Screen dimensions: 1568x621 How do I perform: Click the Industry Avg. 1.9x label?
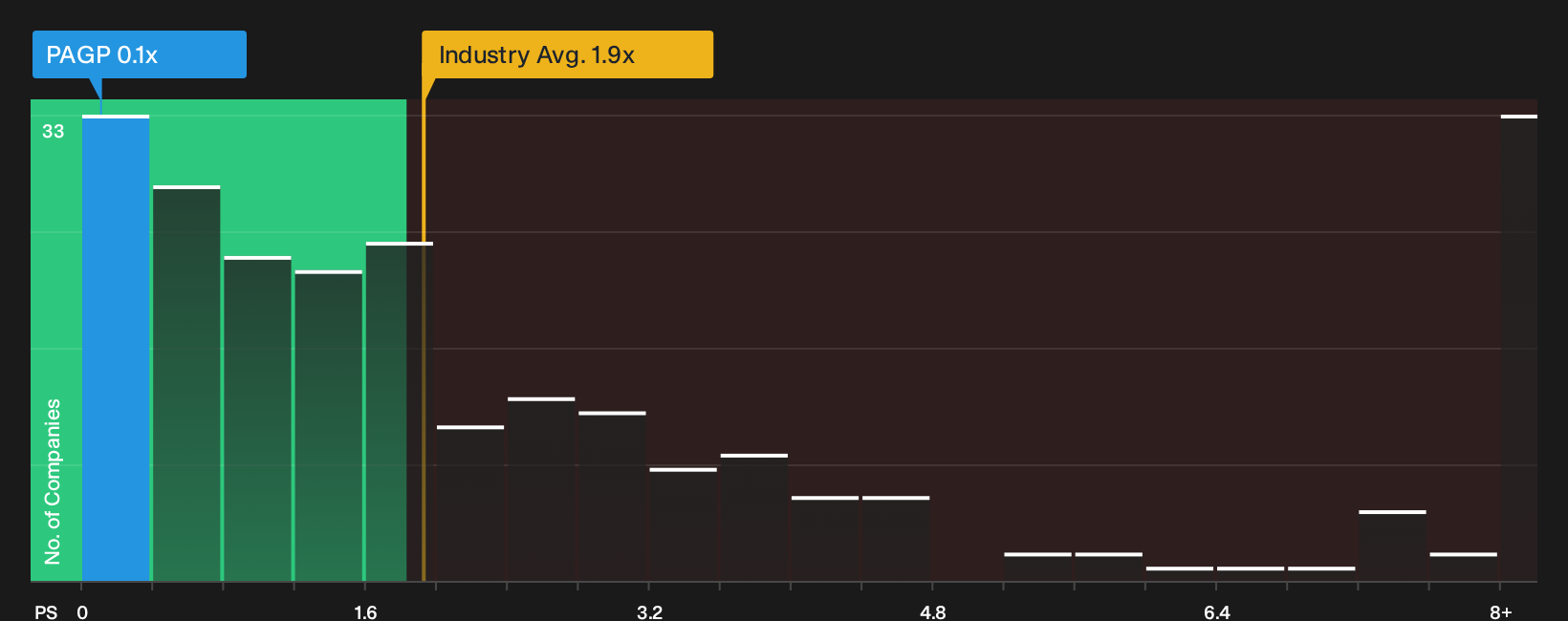coord(568,54)
